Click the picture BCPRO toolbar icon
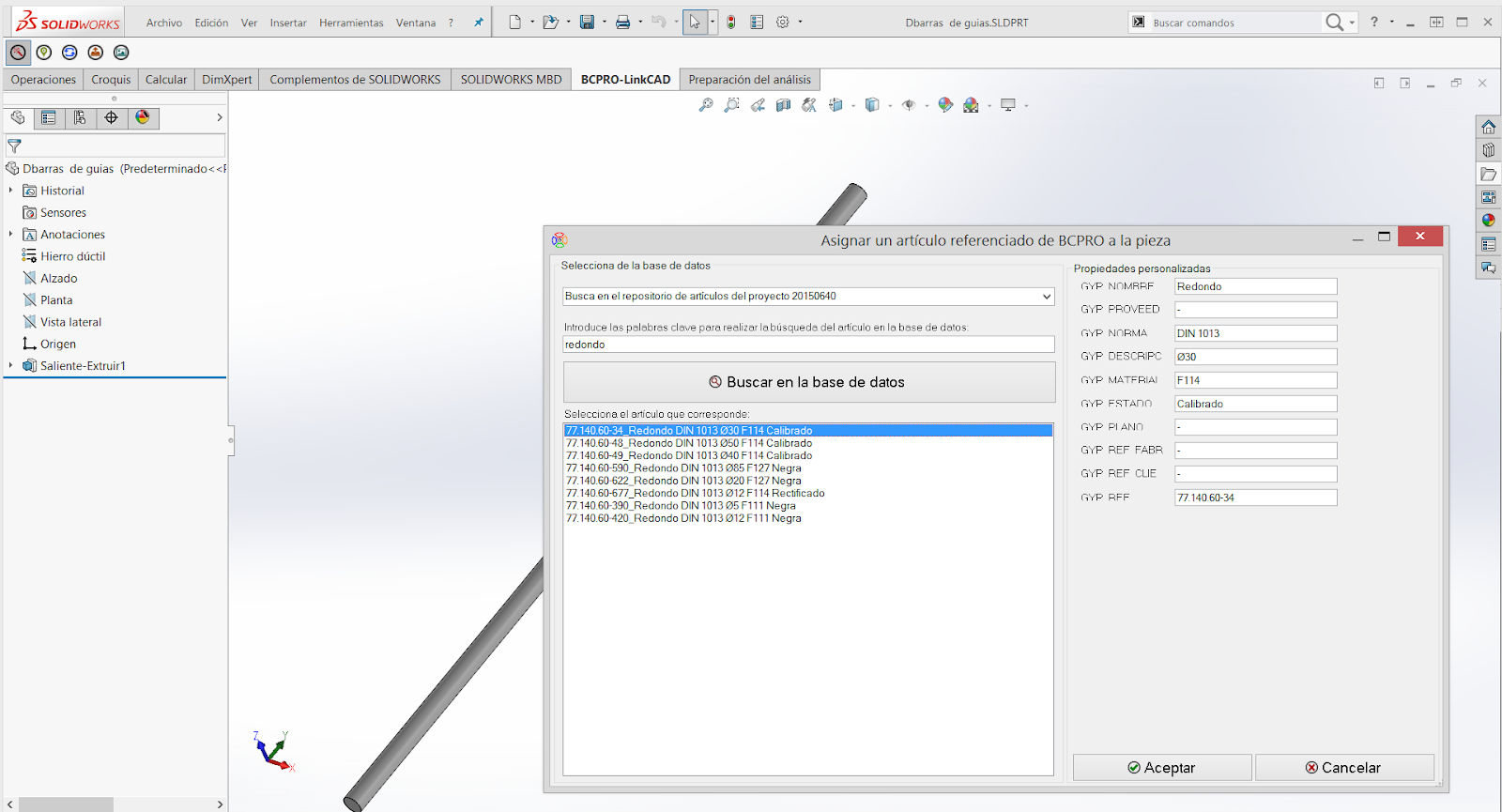This screenshot has width=1502, height=812. 121,53
